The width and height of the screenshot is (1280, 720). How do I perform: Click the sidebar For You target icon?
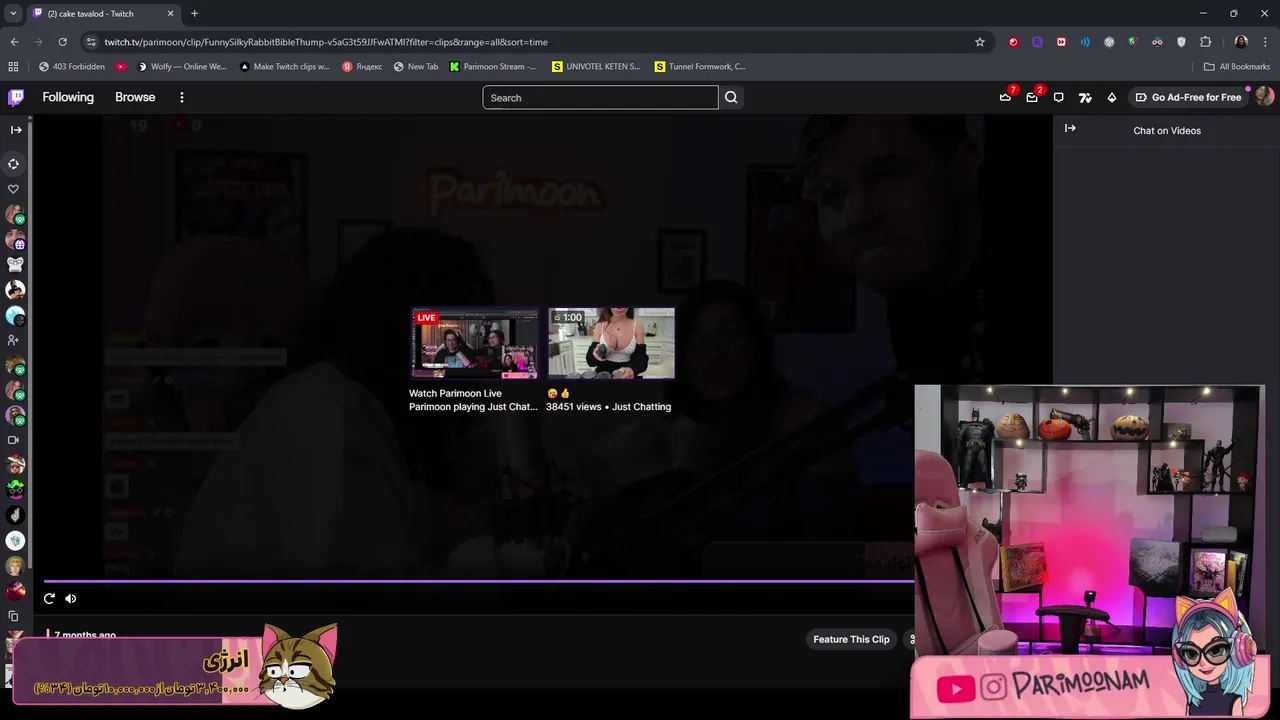point(14,164)
